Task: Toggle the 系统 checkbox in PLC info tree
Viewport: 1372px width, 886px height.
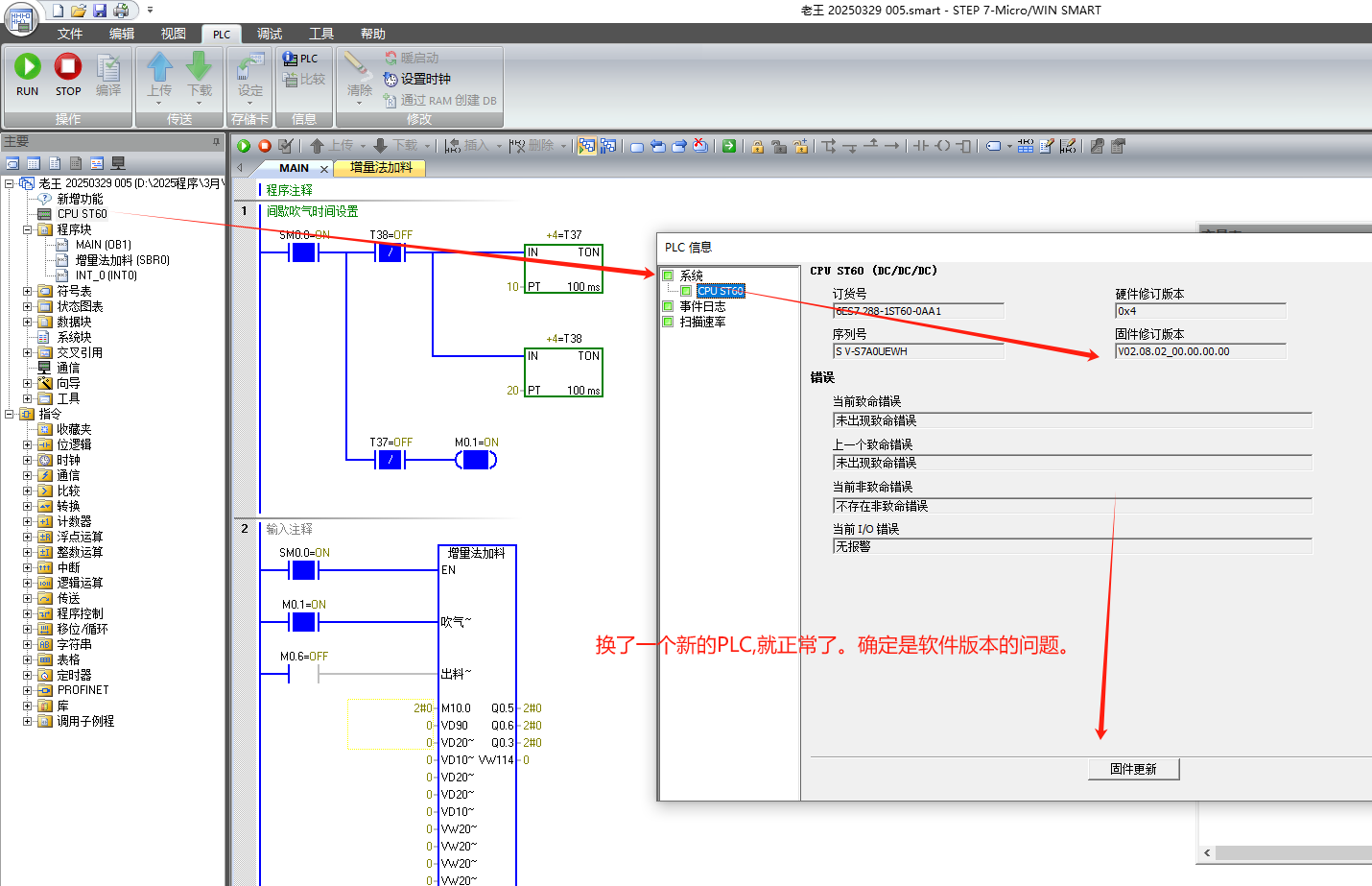Action: tap(668, 275)
